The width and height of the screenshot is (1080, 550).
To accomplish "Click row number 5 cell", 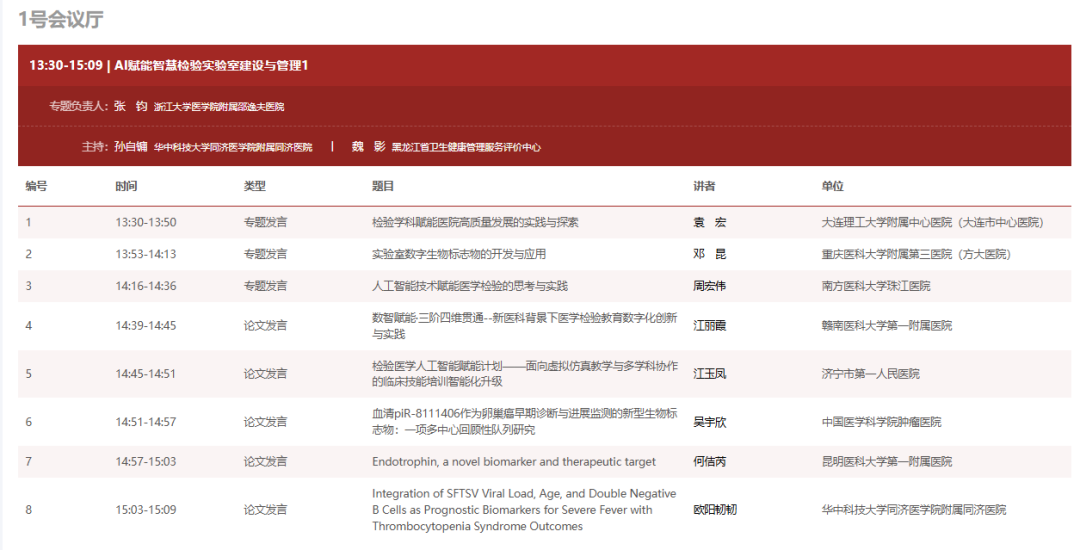I will point(28,374).
